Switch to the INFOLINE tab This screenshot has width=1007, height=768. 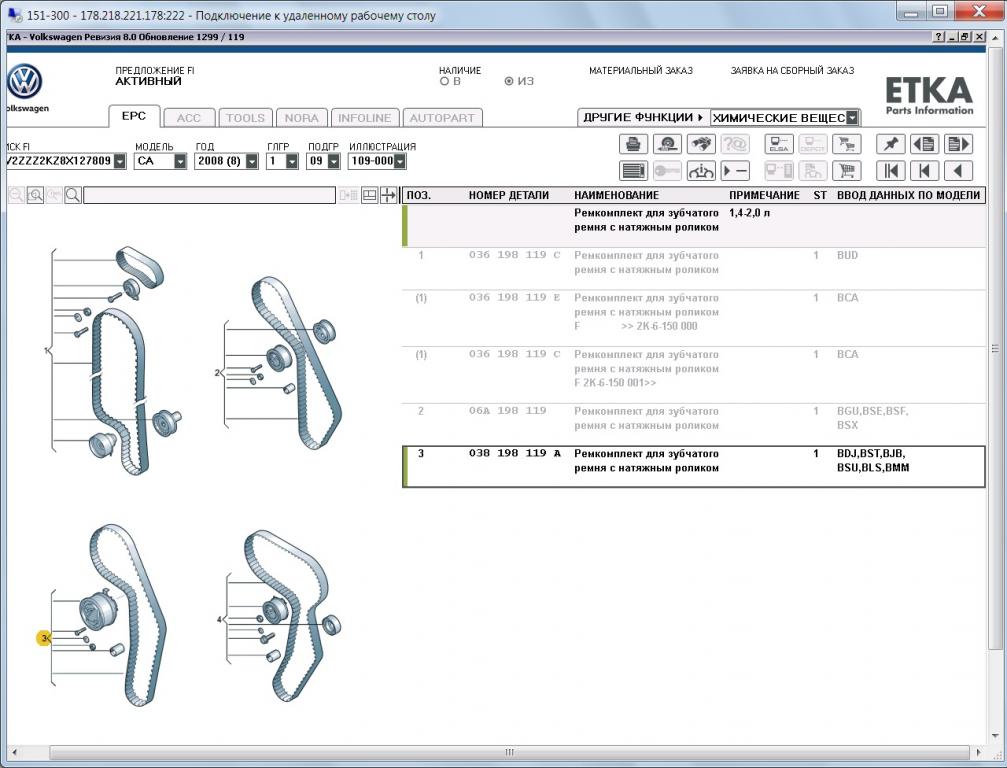(x=364, y=118)
